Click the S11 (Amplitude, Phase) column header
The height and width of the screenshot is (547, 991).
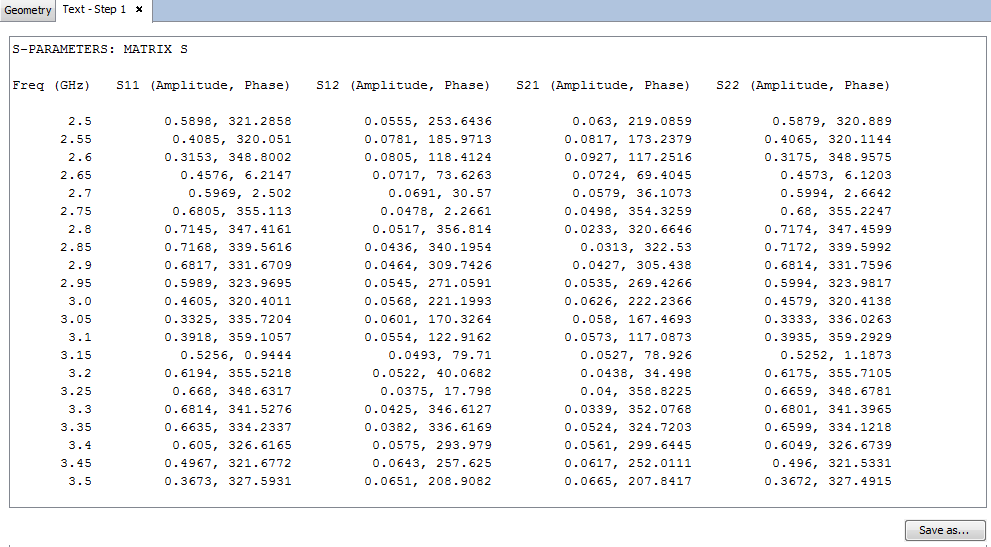point(203,85)
